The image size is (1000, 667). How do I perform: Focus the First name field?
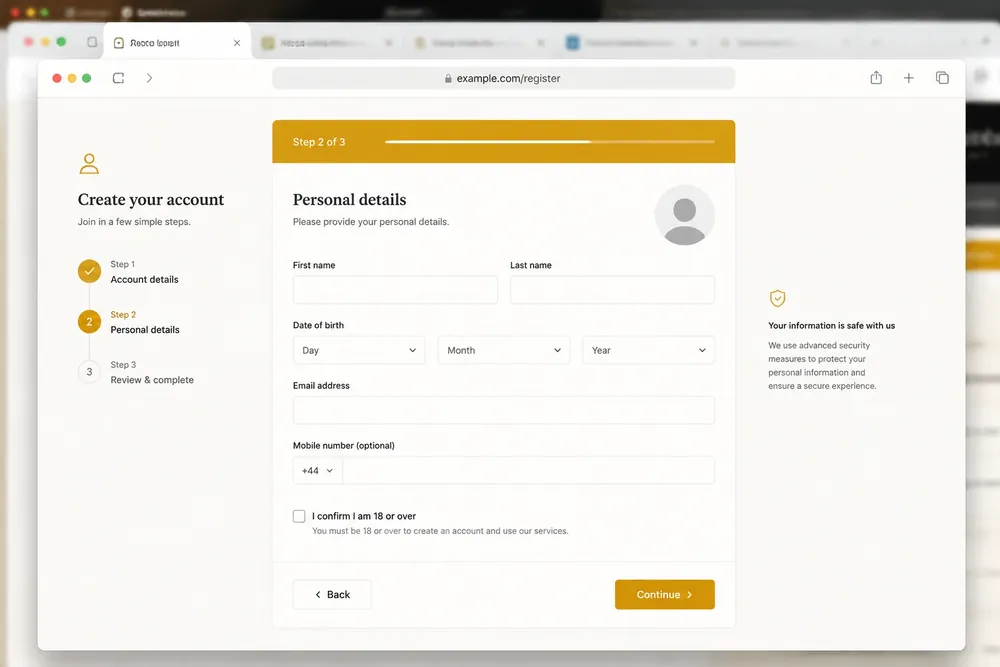pyautogui.click(x=395, y=290)
